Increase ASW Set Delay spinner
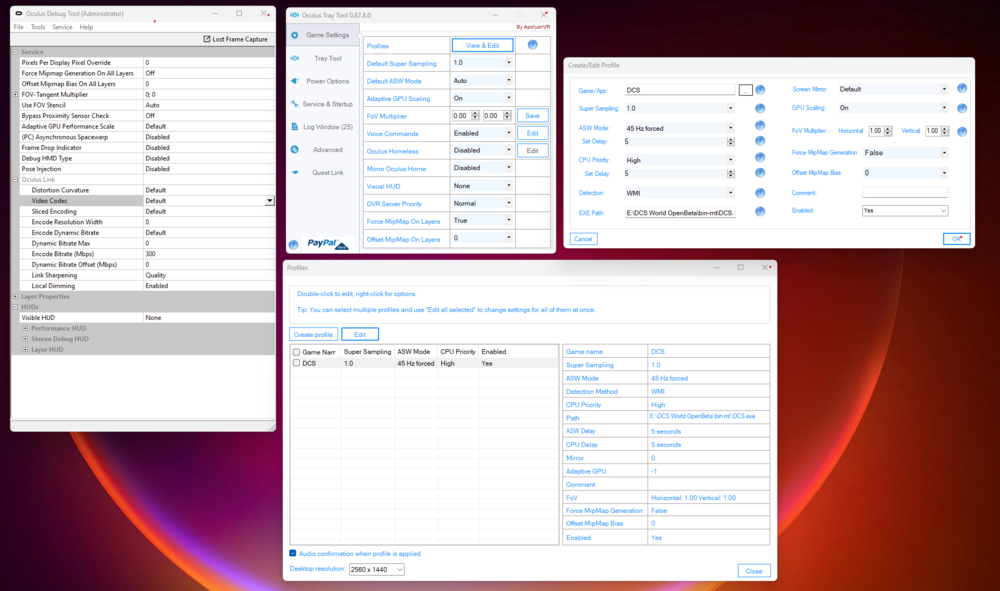Viewport: 1000px width, 591px height. (730, 140)
